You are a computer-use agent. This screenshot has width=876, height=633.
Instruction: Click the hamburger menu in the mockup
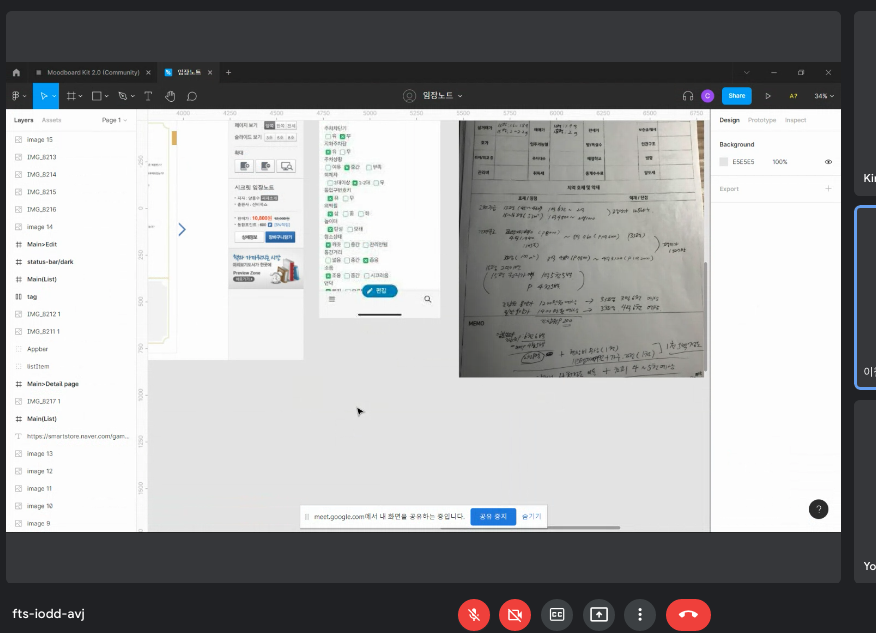coord(332,299)
